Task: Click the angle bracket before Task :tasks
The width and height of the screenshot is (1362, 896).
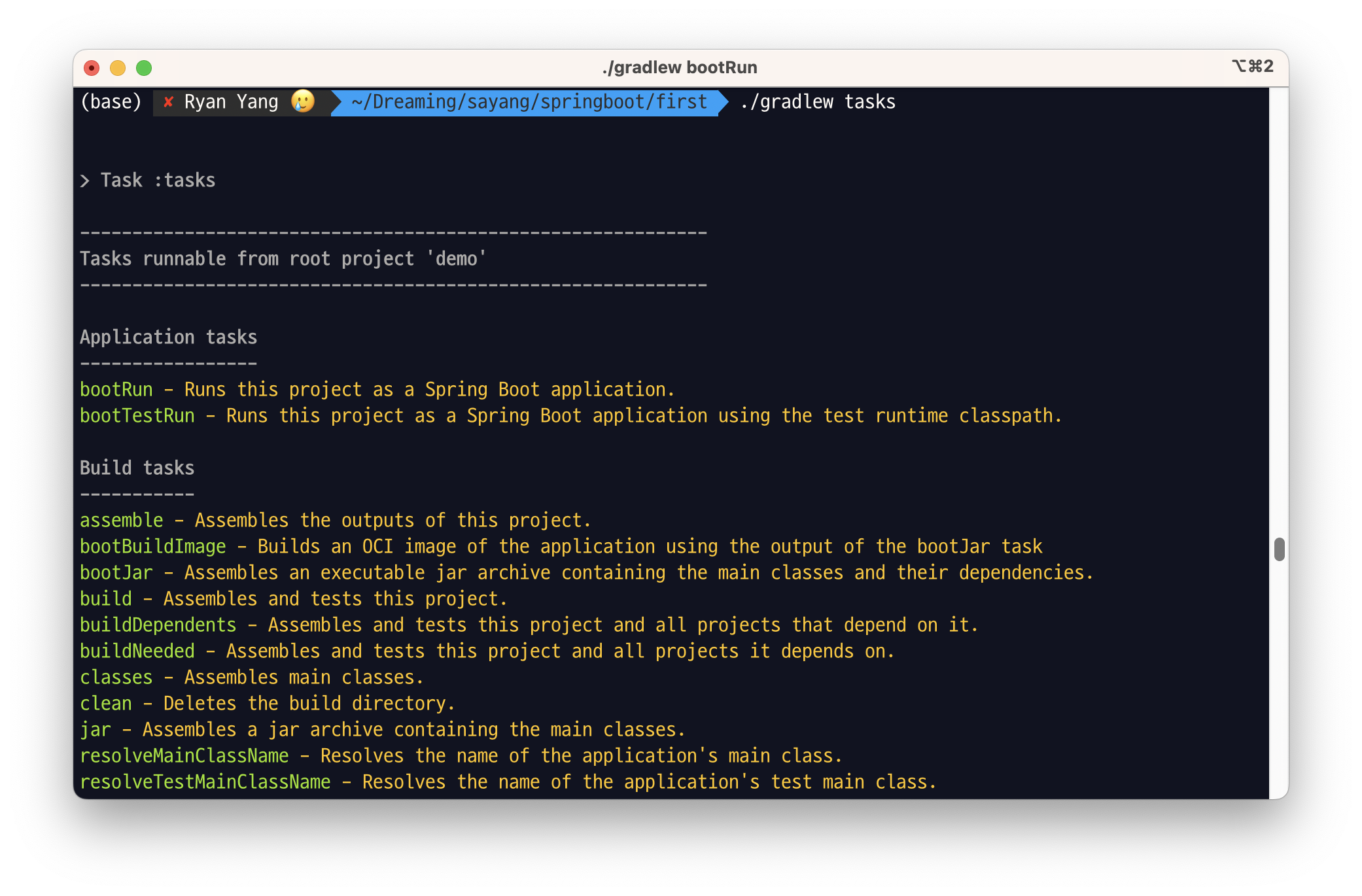Action: click(85, 181)
